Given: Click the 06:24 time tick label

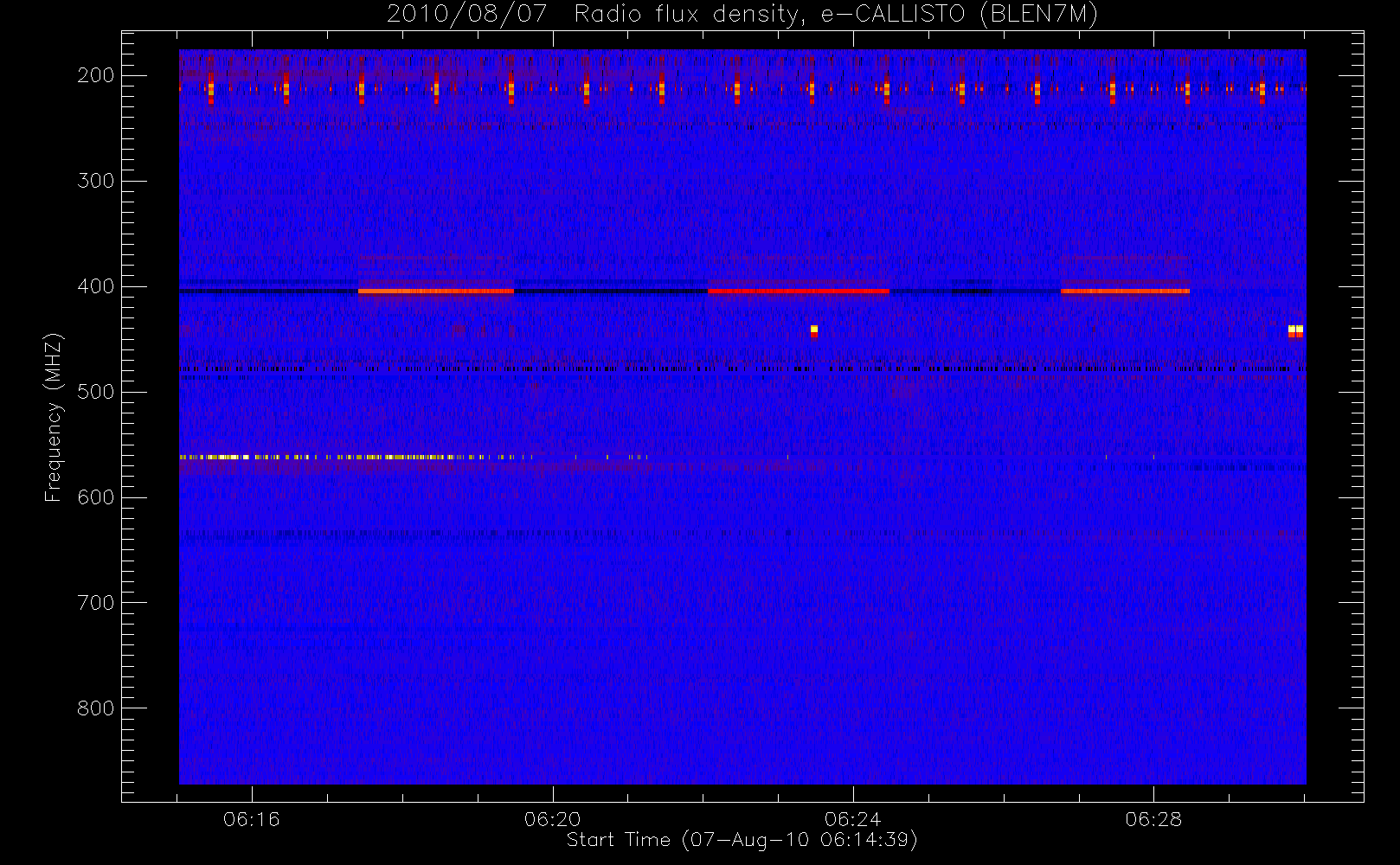Looking at the screenshot, I should click(853, 818).
